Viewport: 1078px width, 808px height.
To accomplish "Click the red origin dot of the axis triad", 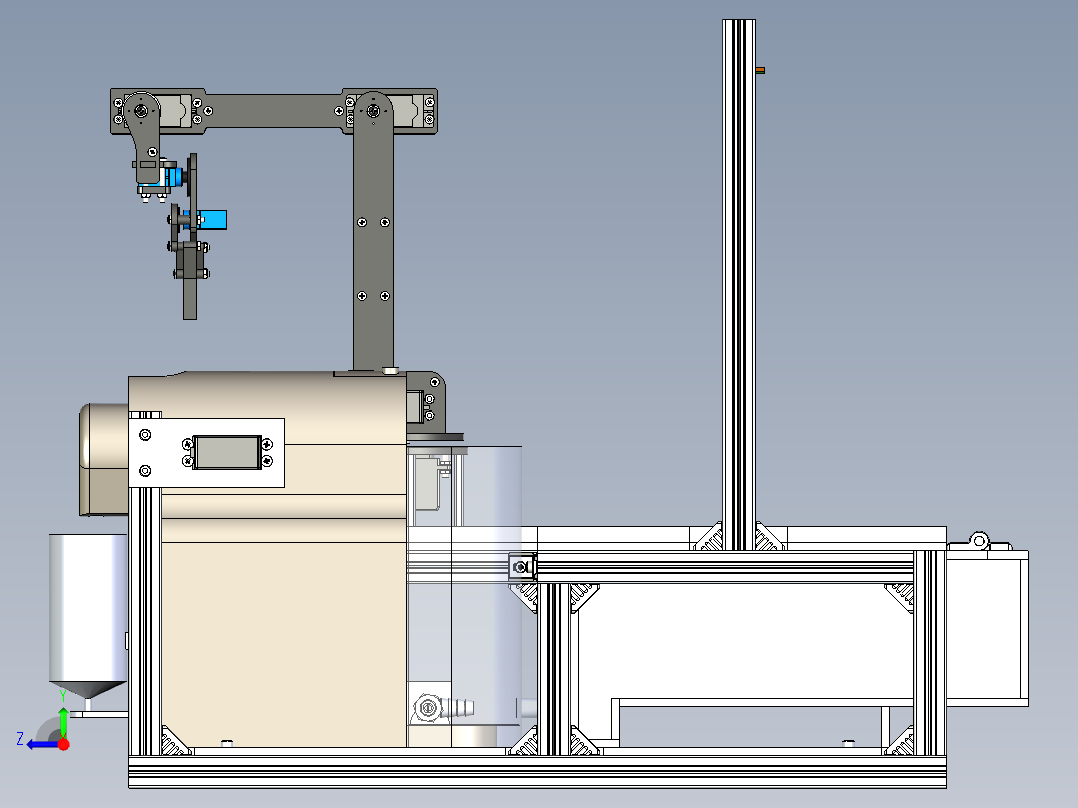I will [64, 744].
